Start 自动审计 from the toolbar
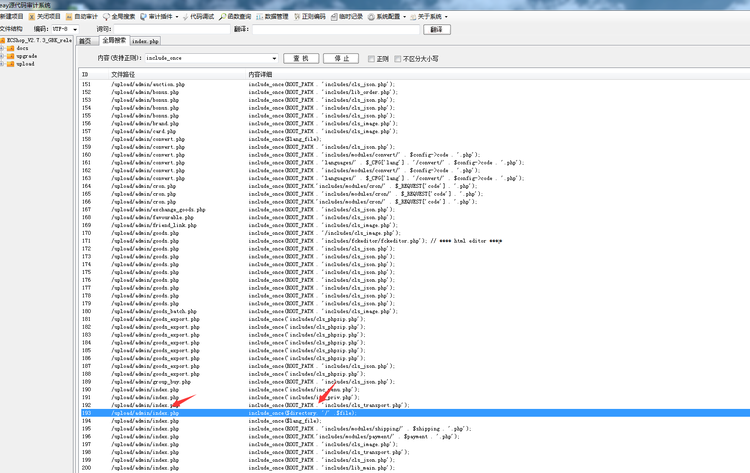Viewport: 750px width, 473px height. pos(82,17)
